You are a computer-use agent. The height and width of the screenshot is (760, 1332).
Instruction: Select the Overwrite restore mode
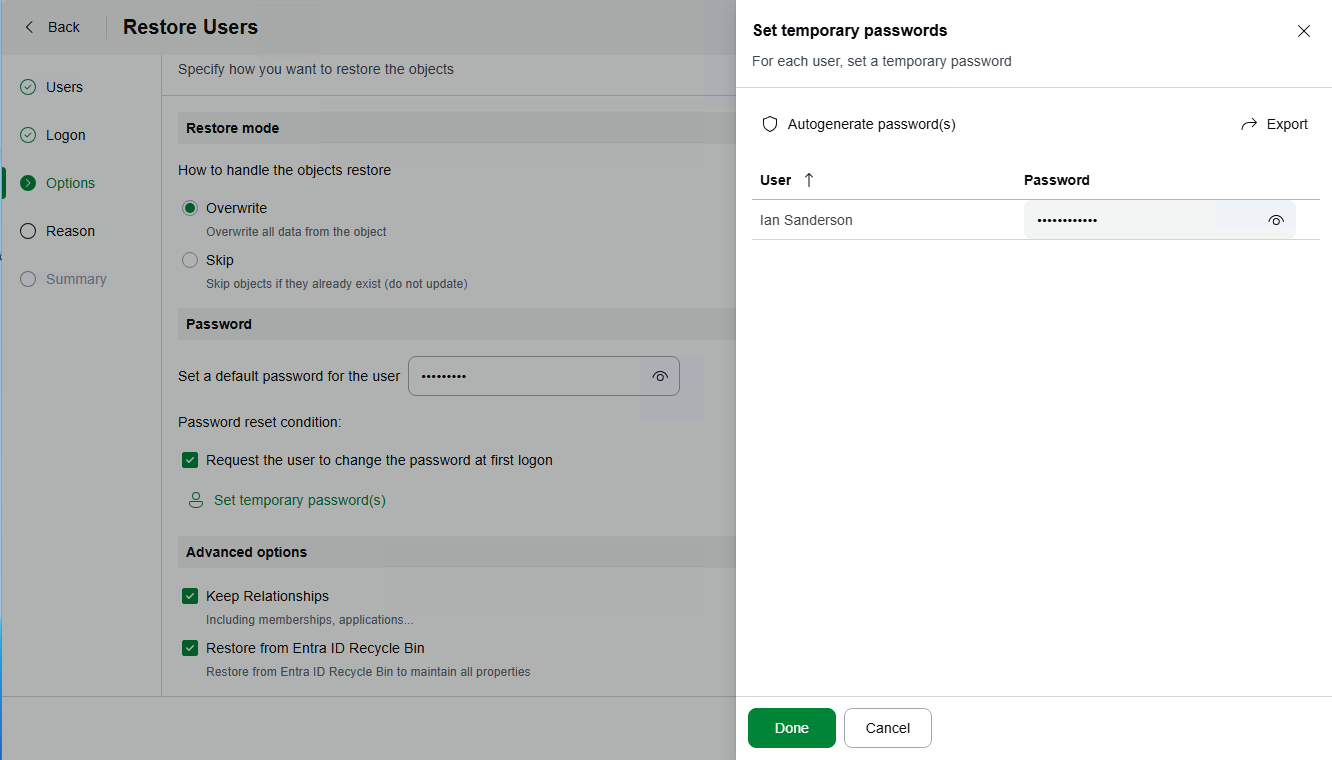[x=189, y=207]
